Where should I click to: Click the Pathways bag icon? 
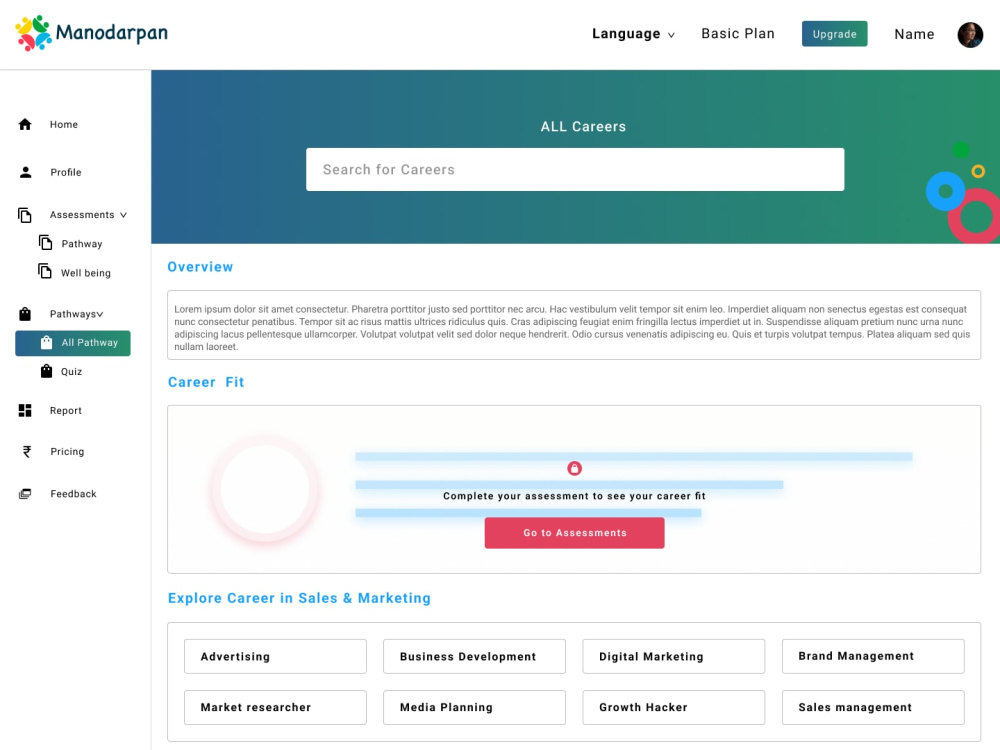click(25, 314)
